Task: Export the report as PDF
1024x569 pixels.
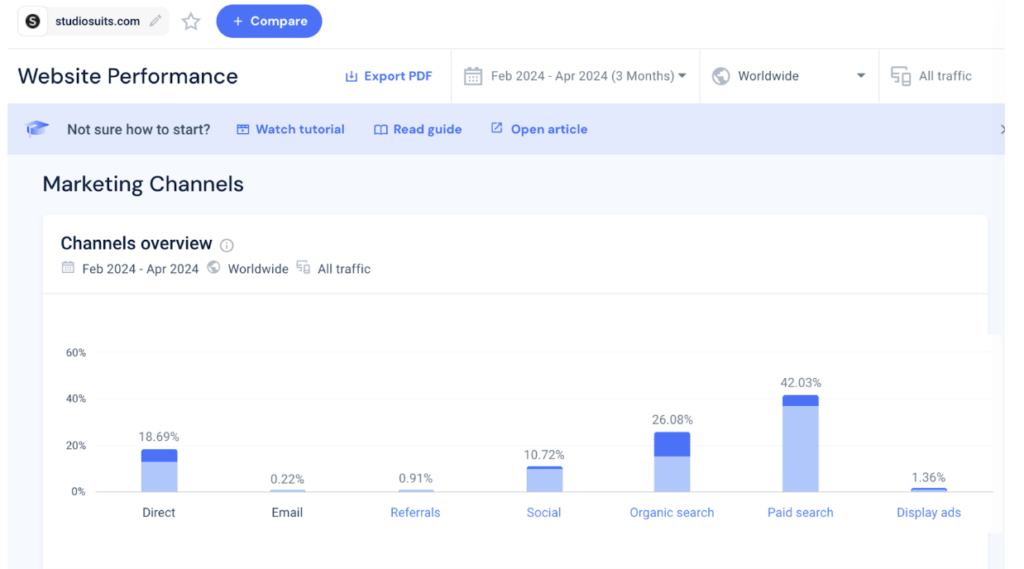Action: (x=389, y=76)
